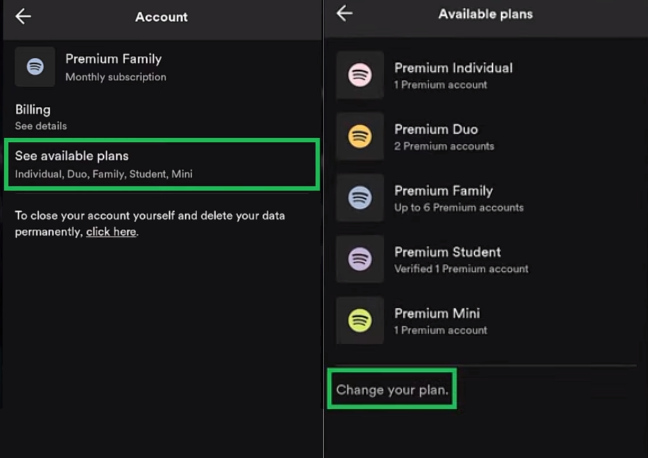Tap the Premium Family heading on Account screen
Viewport: 648px width, 458px height.
[113, 59]
